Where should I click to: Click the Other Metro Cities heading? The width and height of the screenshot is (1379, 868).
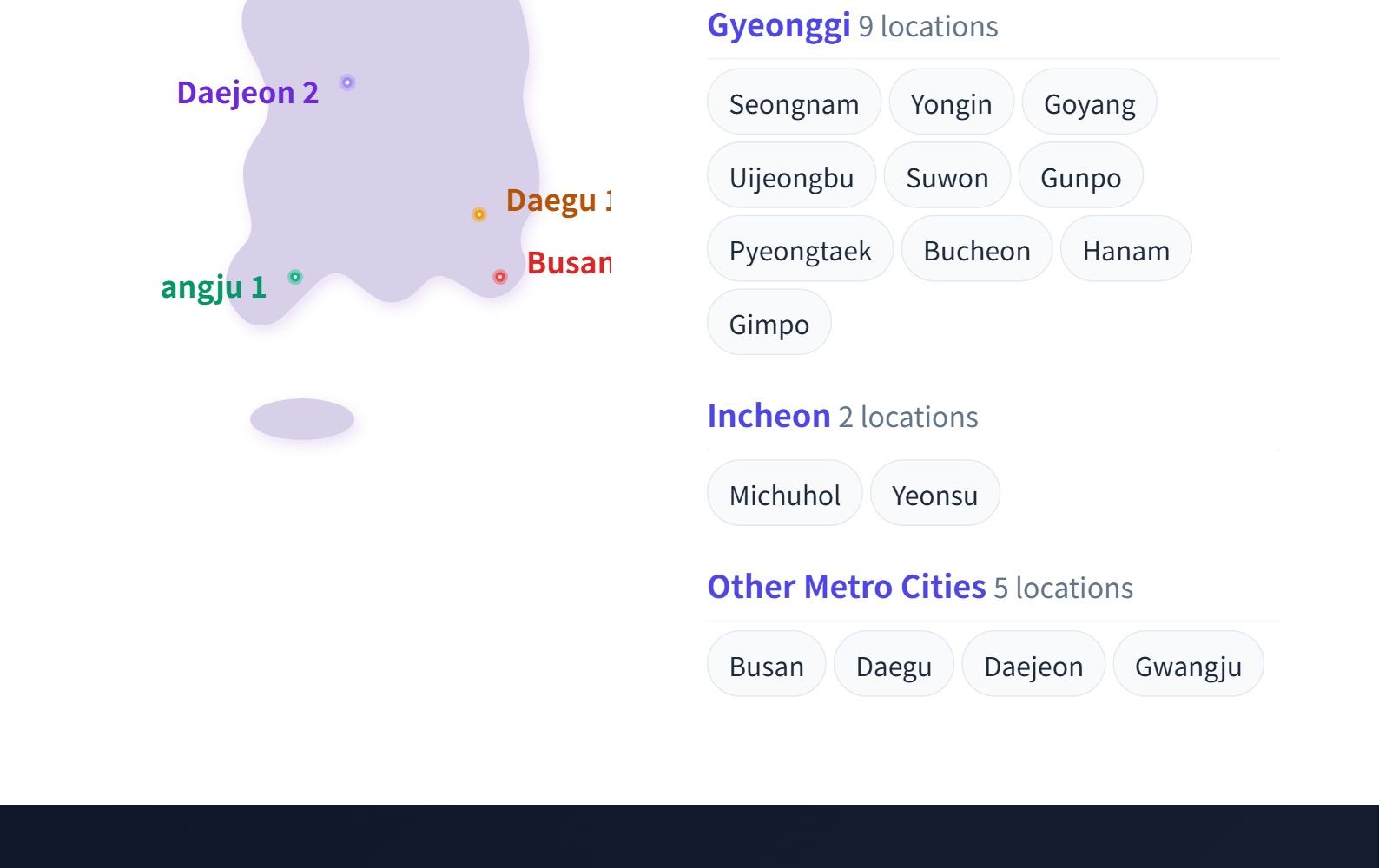pyautogui.click(x=846, y=587)
